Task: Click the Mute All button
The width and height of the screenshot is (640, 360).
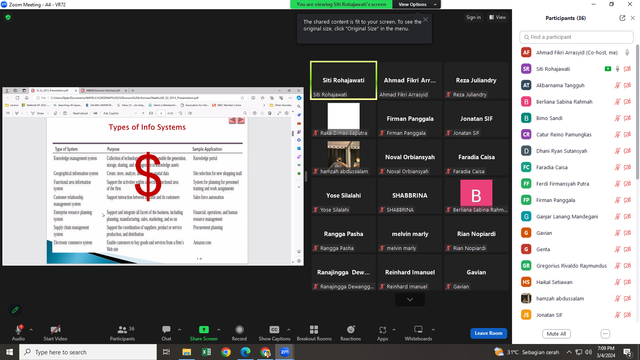Action: (x=556, y=334)
